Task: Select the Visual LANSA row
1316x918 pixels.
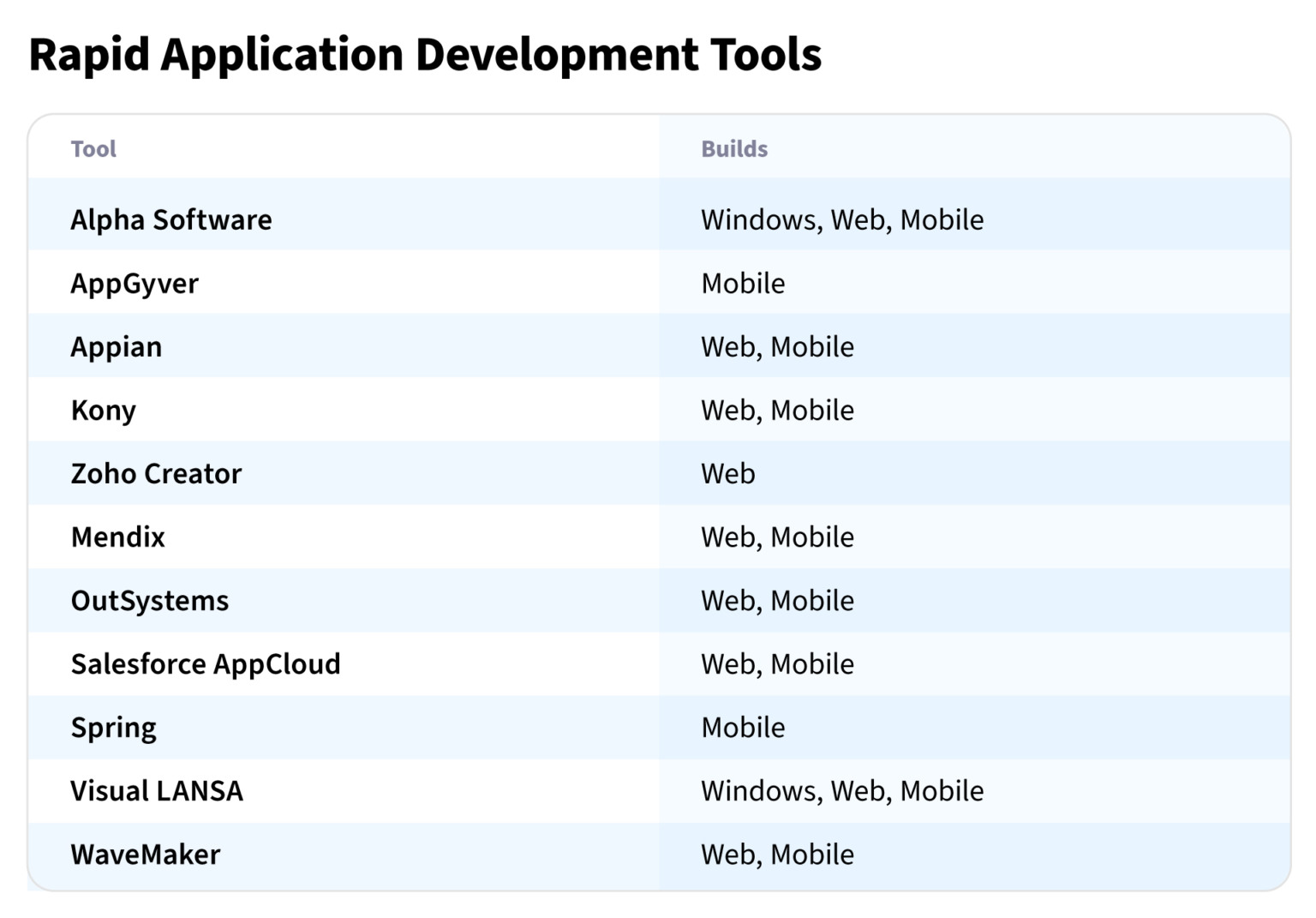Action: tap(157, 790)
